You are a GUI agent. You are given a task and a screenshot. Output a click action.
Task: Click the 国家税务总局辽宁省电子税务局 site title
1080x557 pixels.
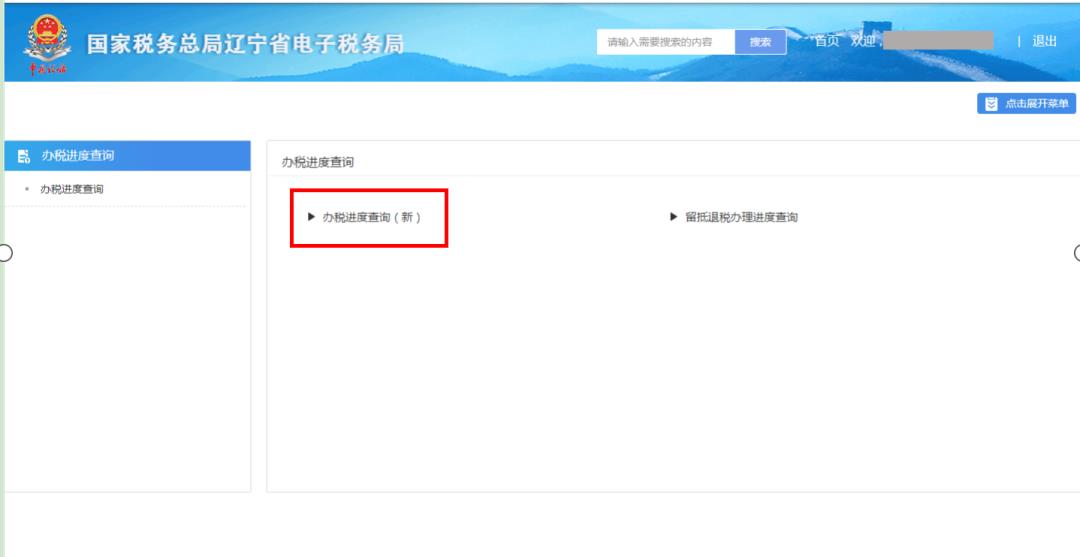(x=245, y=45)
